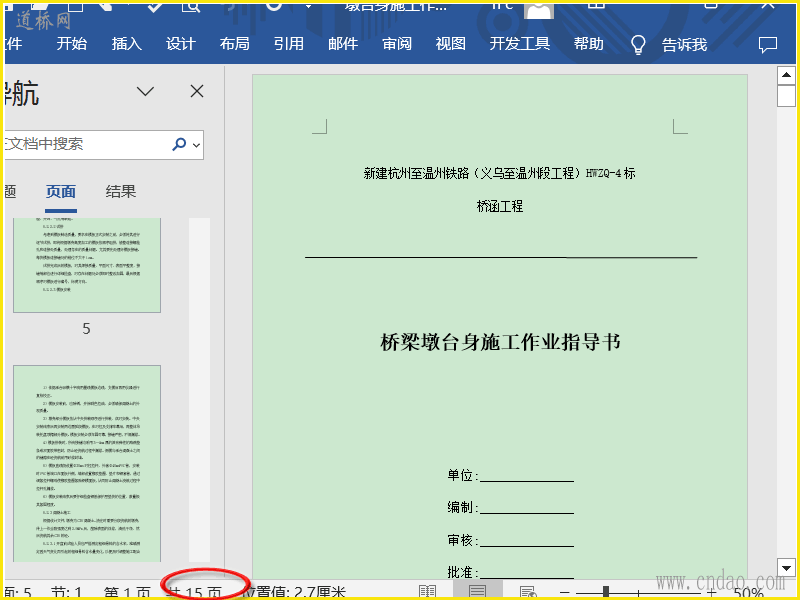The width and height of the screenshot is (800, 600).
Task: Close the navigation pane with the X
Action: point(197,91)
